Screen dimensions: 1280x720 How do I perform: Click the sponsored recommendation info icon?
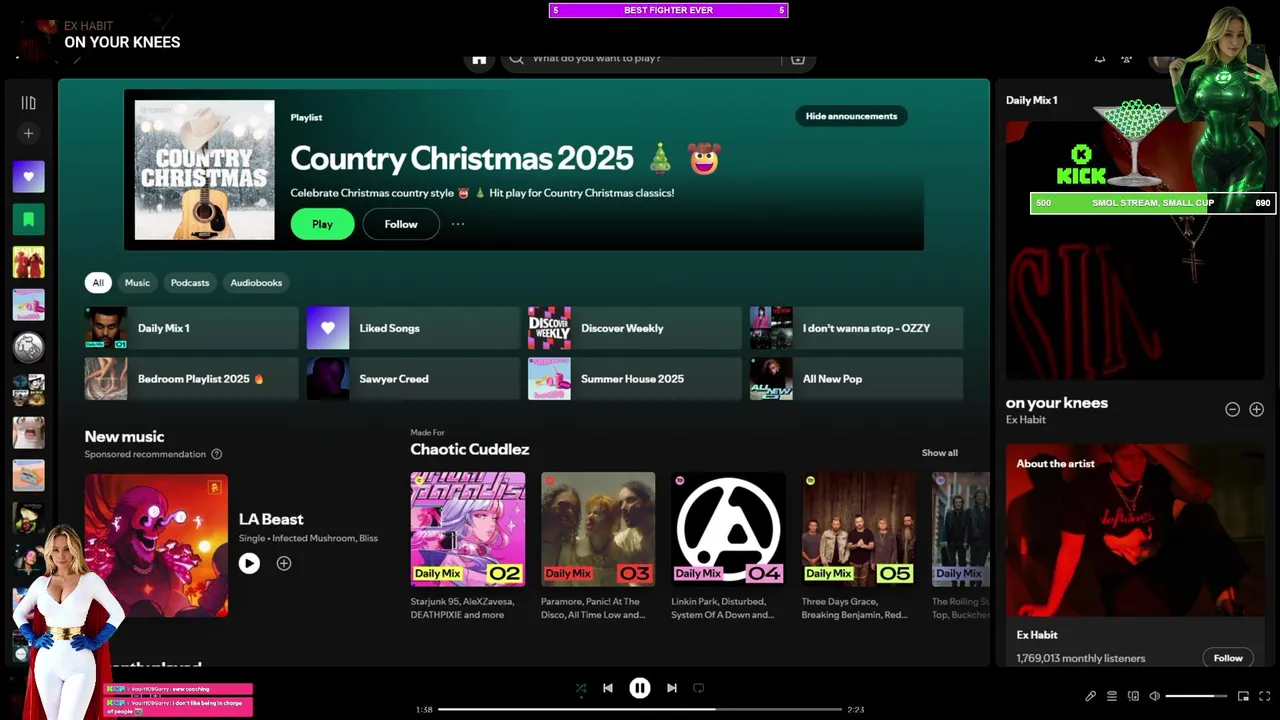pos(216,454)
